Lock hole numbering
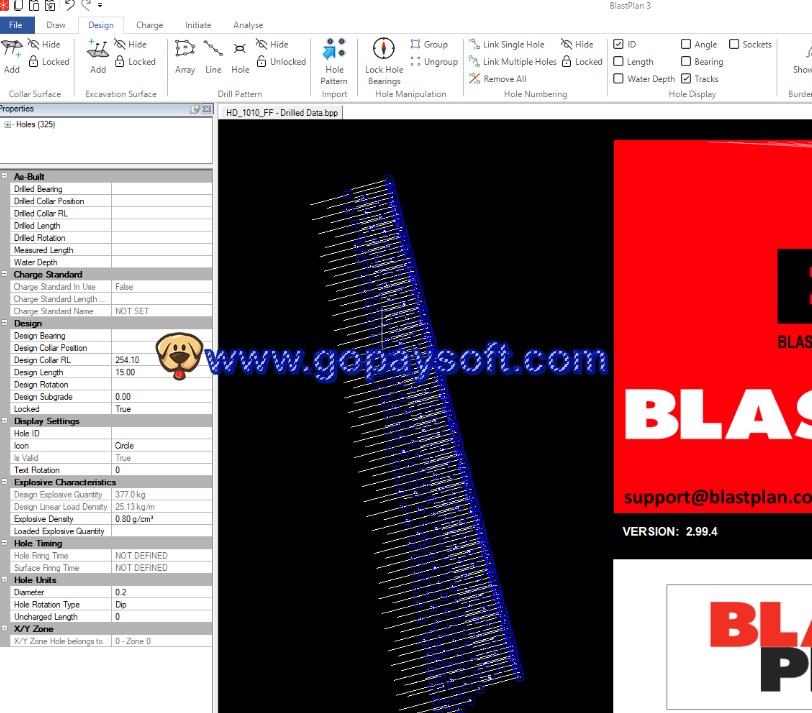The width and height of the screenshot is (812, 713). (582, 62)
